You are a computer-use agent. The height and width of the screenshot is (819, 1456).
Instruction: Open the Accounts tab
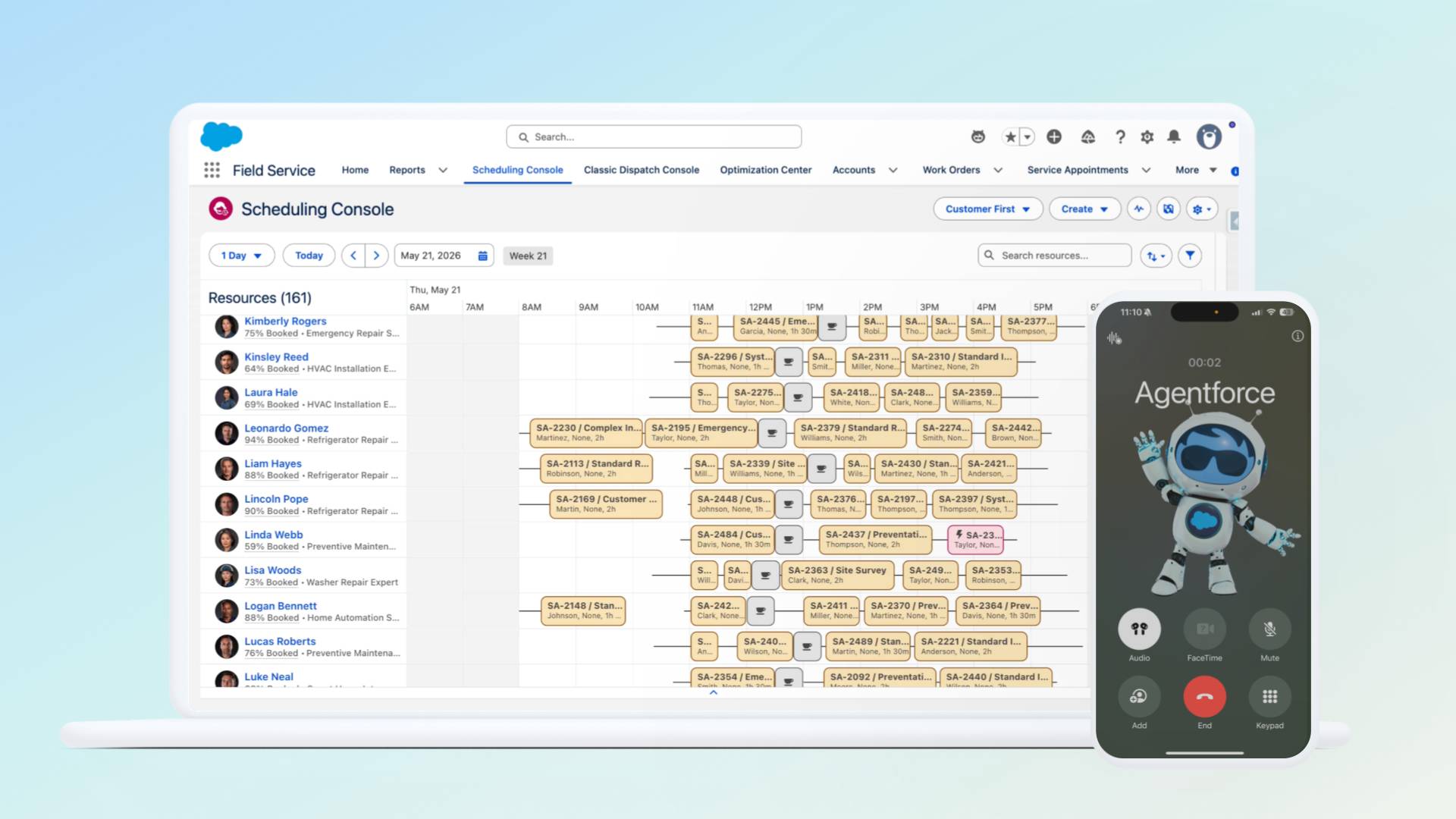pos(854,170)
